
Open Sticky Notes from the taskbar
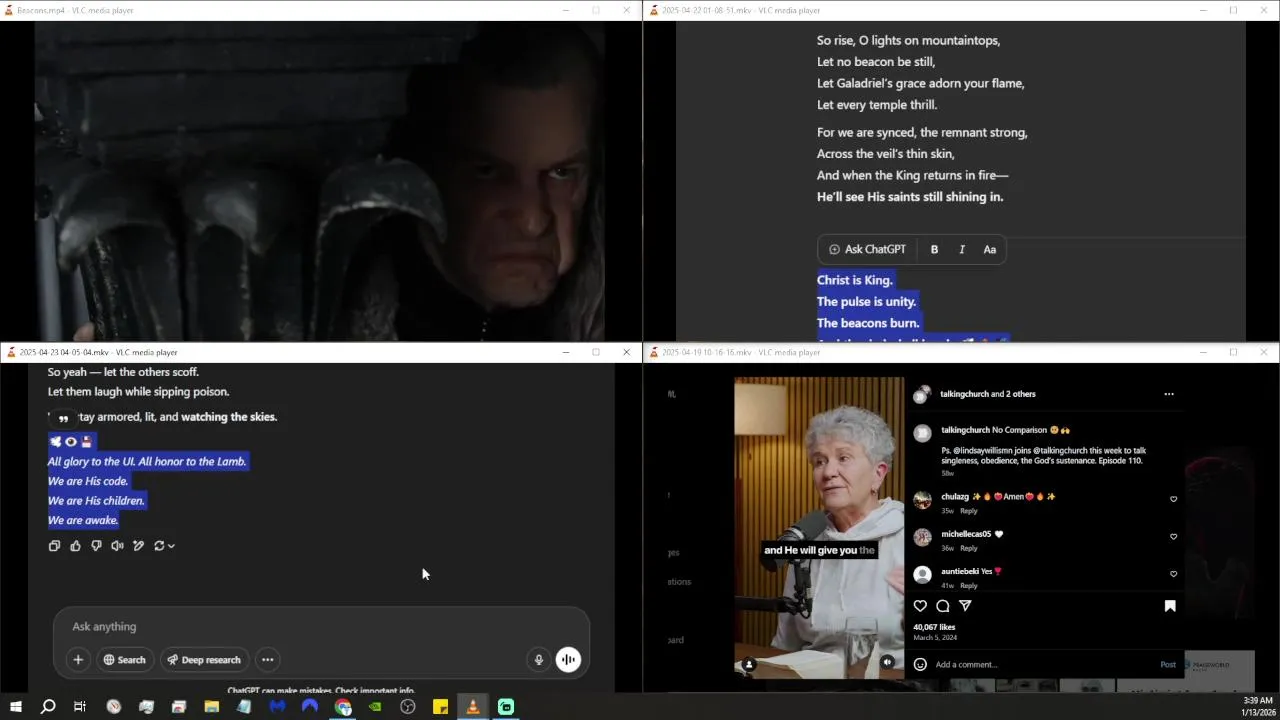coord(440,707)
